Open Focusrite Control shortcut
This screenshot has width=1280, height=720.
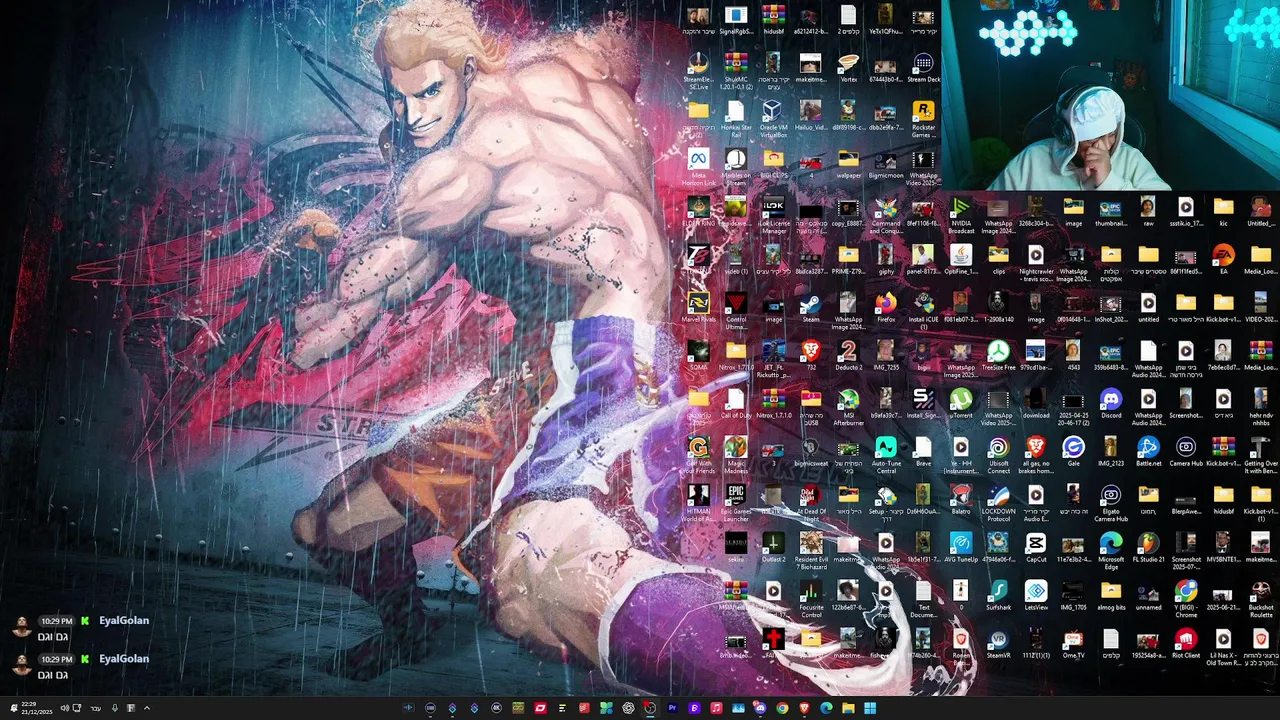(811, 598)
